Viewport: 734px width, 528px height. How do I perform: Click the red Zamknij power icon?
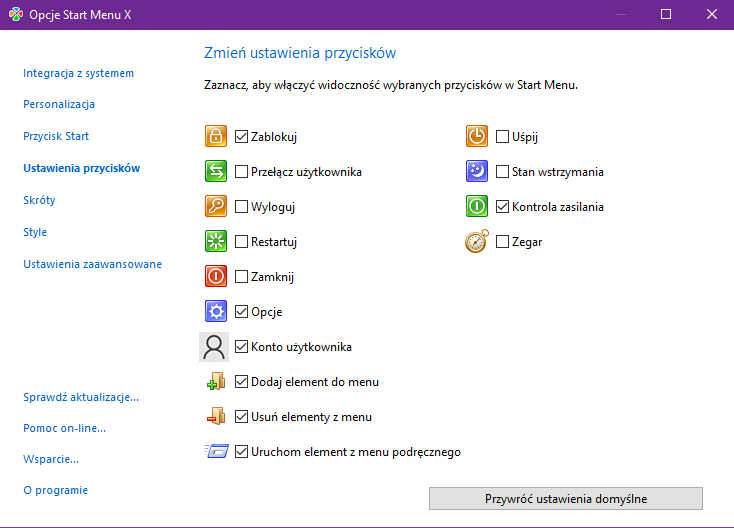[216, 276]
